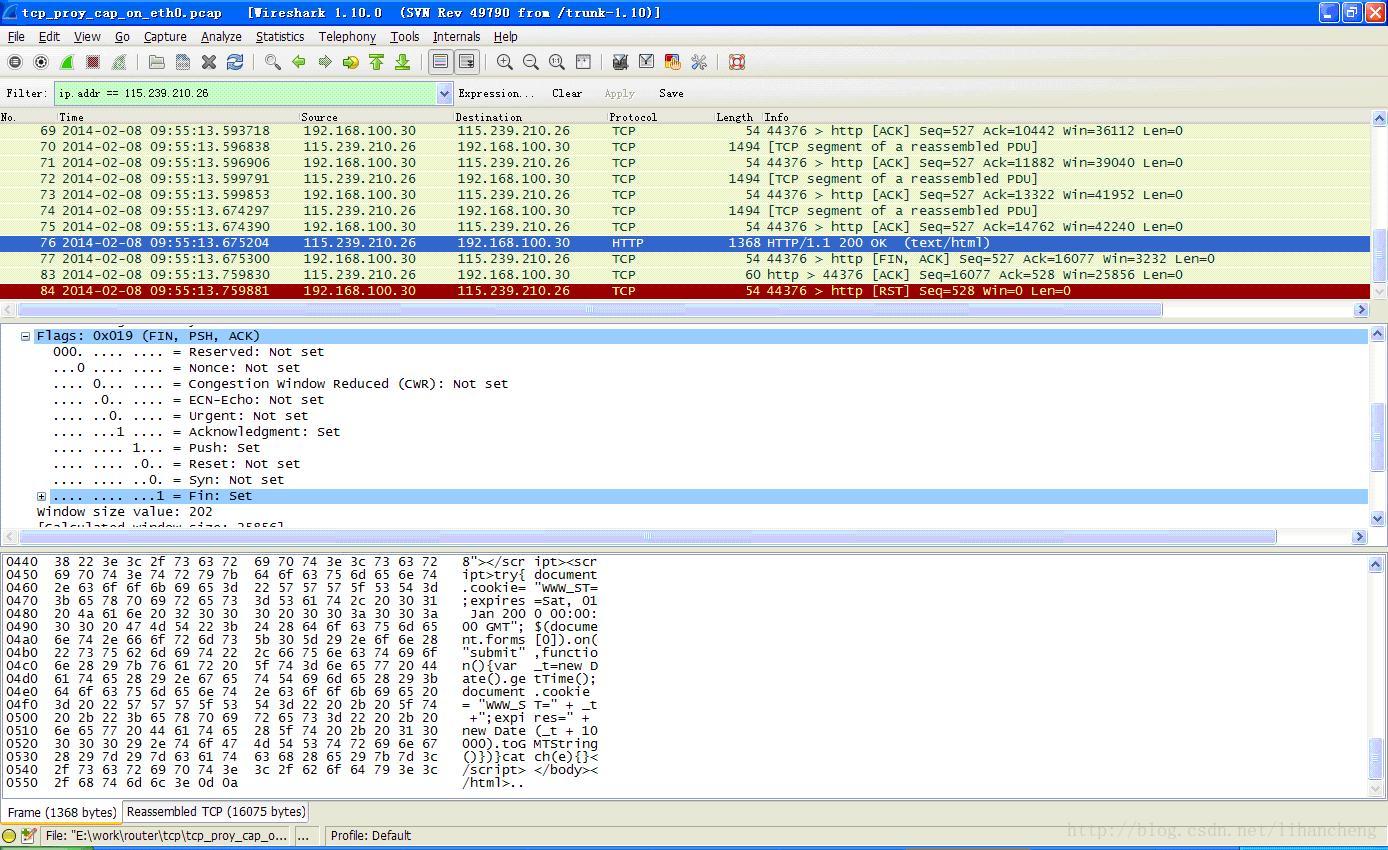Select the Acknowledgment: Set flag line

coord(196,432)
